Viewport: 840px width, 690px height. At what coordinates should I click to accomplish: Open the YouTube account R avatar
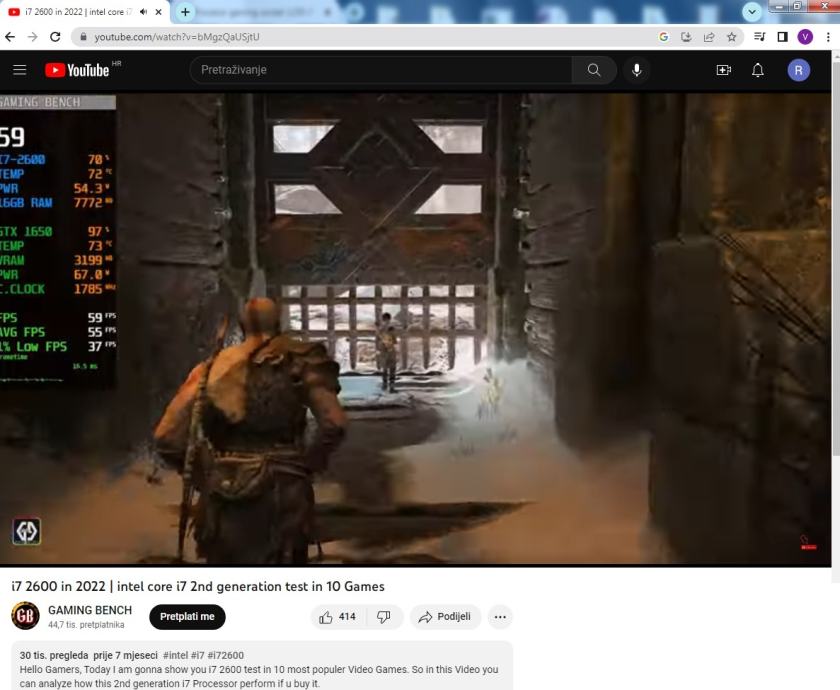(x=798, y=70)
